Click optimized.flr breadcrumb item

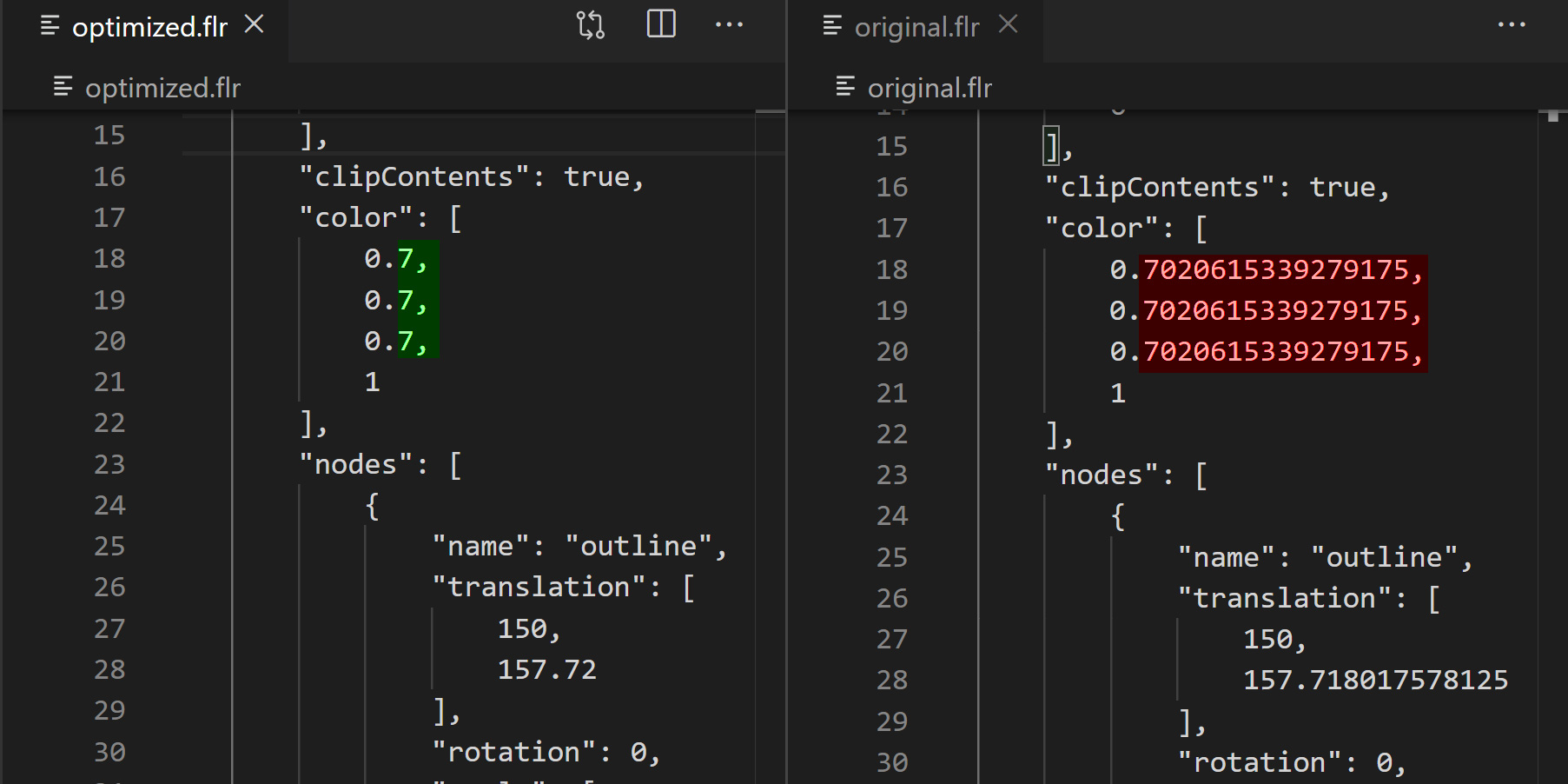pyautogui.click(x=162, y=88)
